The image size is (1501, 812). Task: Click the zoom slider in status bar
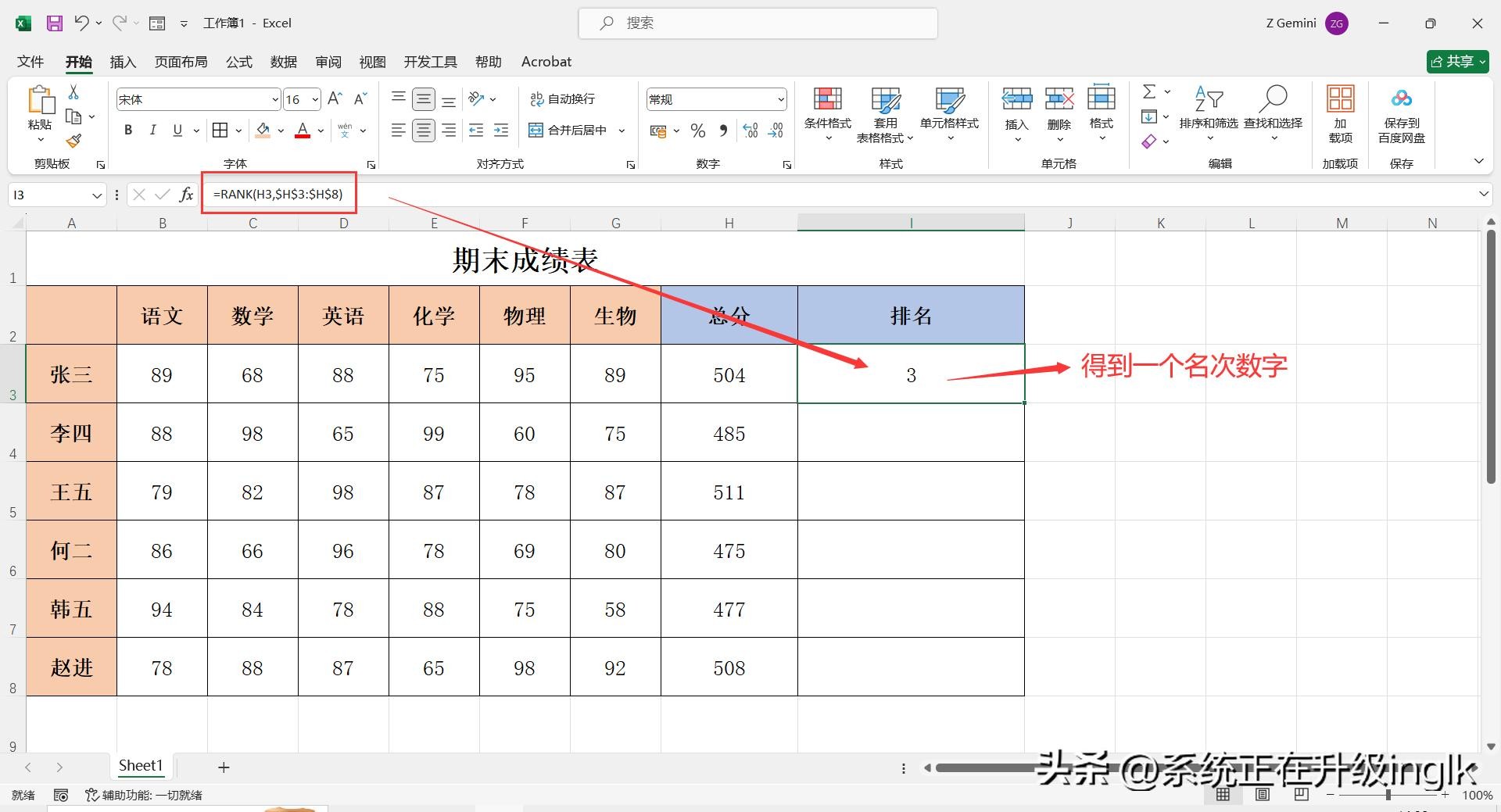point(1388,795)
